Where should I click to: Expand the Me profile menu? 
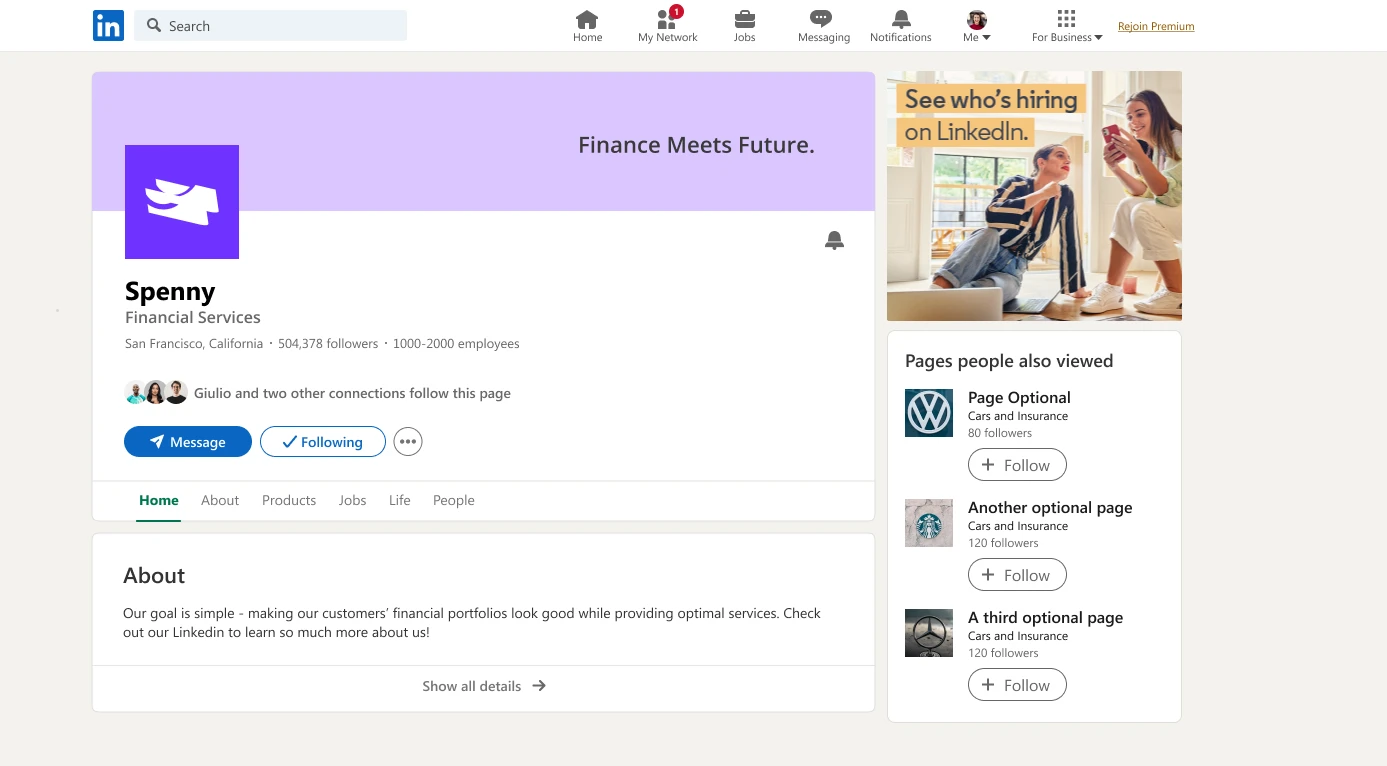click(x=977, y=27)
